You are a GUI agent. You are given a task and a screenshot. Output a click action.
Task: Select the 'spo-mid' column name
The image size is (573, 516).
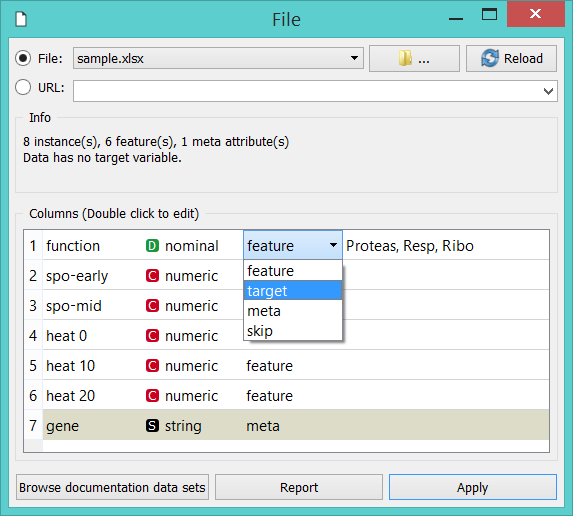point(74,306)
